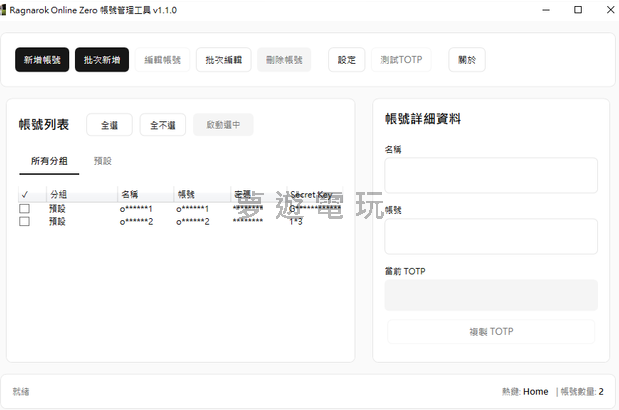Screen dimensions: 619x410
Task: Open 批次新增 to batch add accounts
Action: (101, 60)
